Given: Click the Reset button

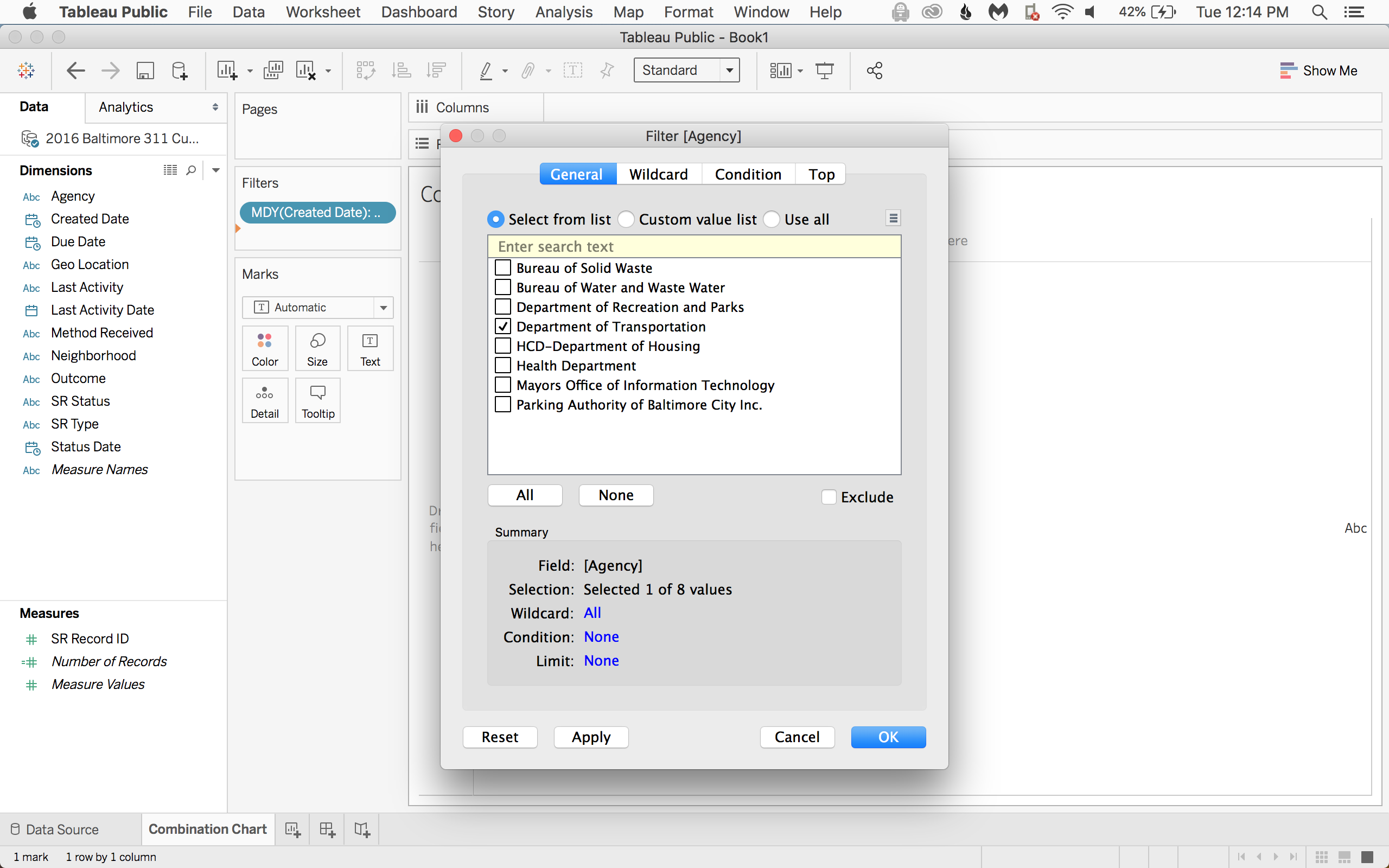Looking at the screenshot, I should point(500,737).
